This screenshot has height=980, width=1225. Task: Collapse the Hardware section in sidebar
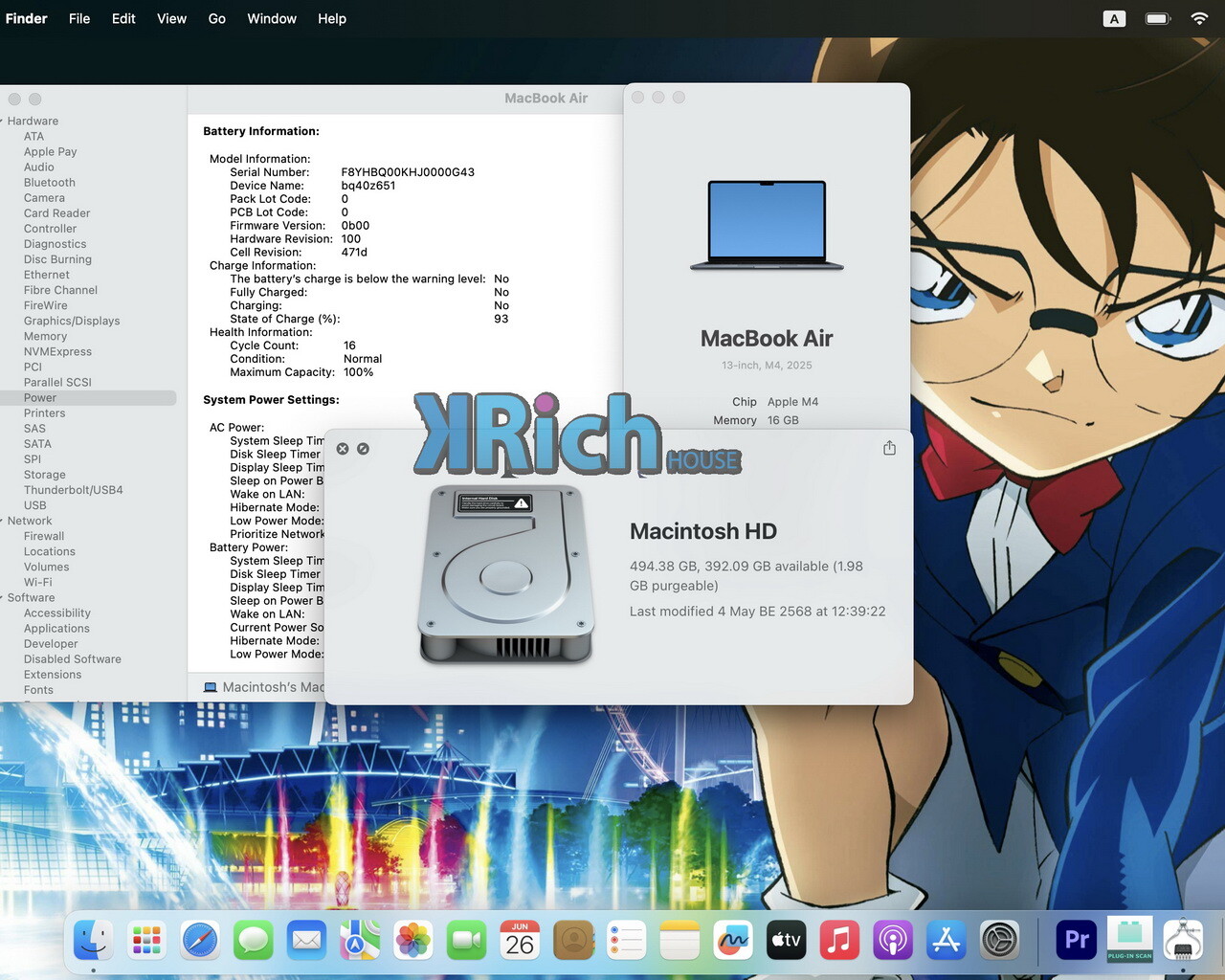pos(2,122)
